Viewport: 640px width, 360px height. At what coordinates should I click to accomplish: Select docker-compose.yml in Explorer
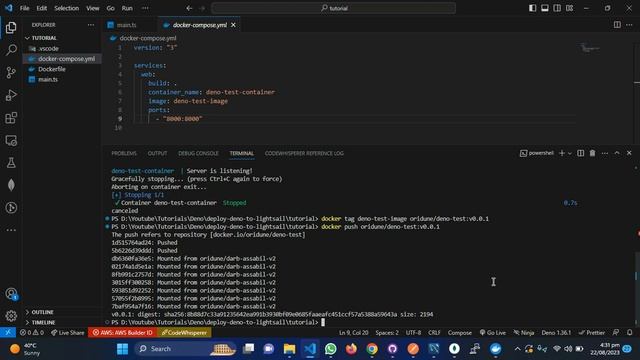point(61,59)
